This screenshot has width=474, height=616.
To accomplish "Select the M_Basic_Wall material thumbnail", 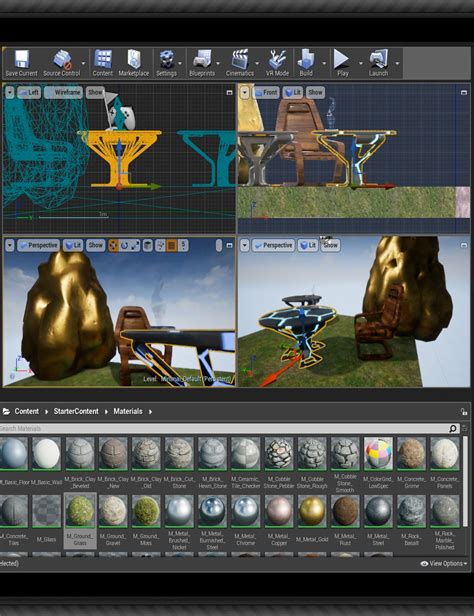I will click(46, 453).
